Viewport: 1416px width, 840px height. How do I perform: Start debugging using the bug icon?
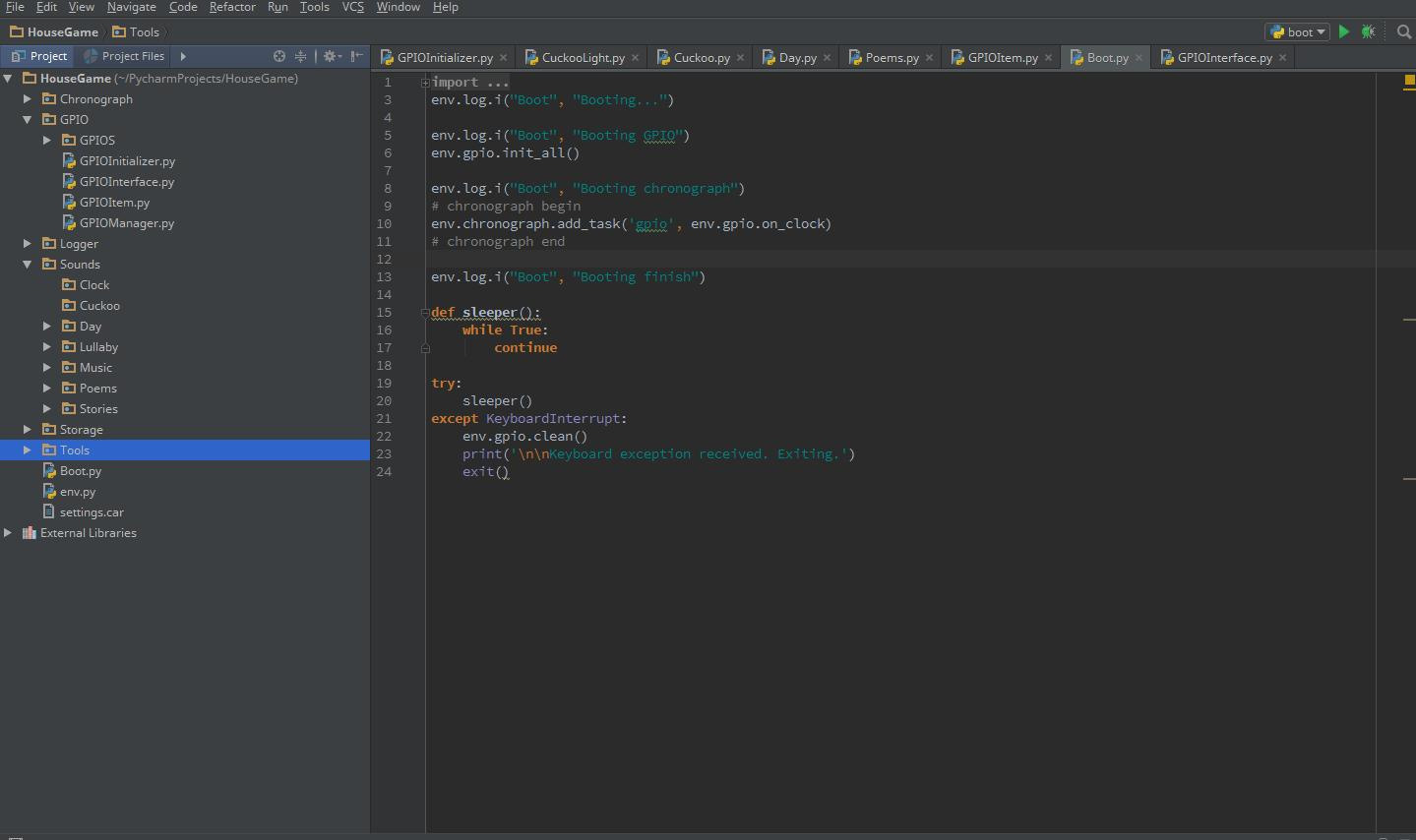(1367, 31)
